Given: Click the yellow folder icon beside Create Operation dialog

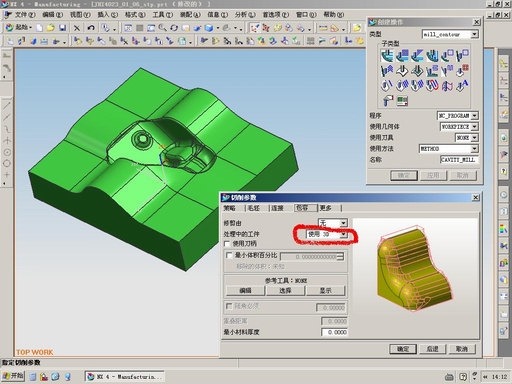Looking at the screenshot, I should (357, 28).
